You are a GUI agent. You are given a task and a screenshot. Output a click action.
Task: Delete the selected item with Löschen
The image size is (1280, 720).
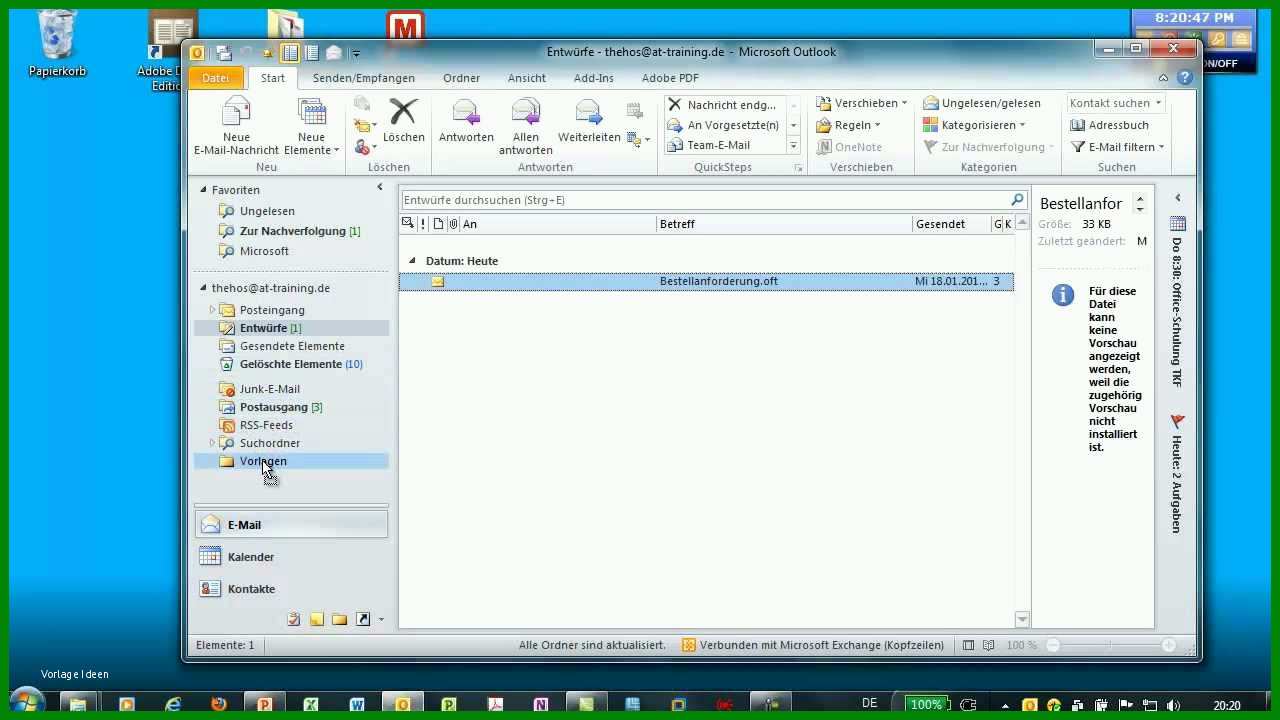[x=403, y=120]
